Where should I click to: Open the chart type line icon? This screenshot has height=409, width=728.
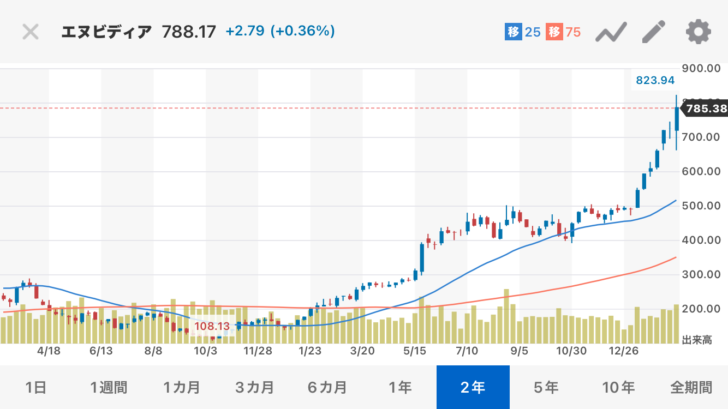(610, 32)
